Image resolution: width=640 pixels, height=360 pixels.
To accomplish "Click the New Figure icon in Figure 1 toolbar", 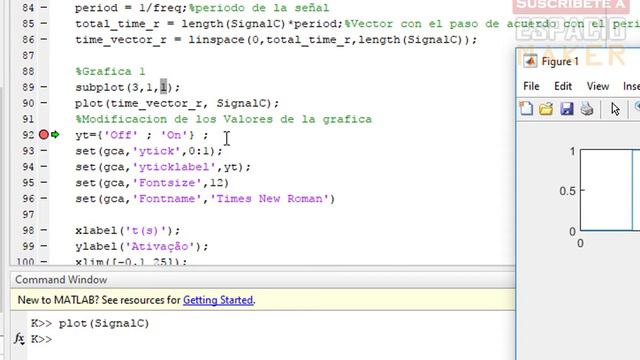I will coord(526,109).
